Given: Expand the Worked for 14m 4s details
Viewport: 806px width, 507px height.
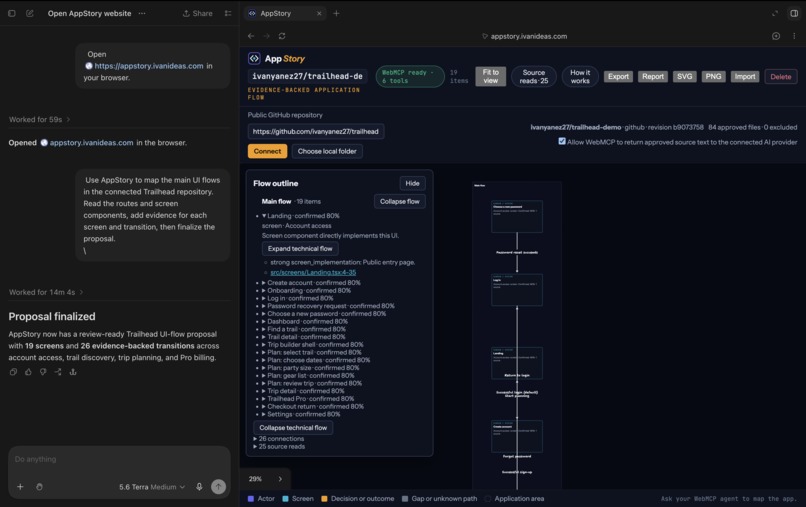Looking at the screenshot, I should pos(46,292).
